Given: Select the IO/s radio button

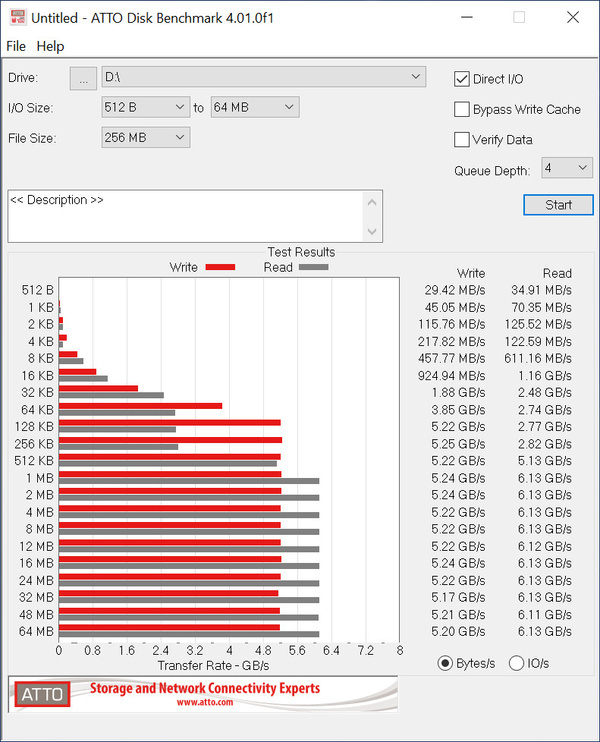Looking at the screenshot, I should click(x=516, y=663).
